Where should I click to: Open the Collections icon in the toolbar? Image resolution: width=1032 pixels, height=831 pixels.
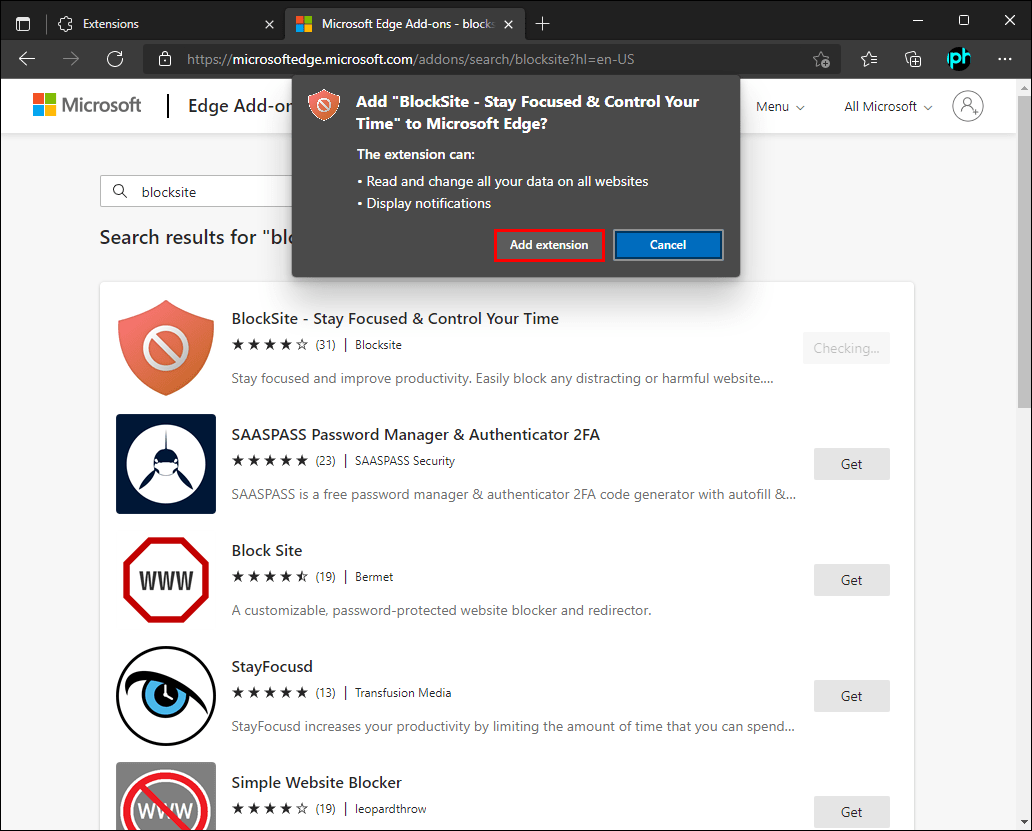911,59
